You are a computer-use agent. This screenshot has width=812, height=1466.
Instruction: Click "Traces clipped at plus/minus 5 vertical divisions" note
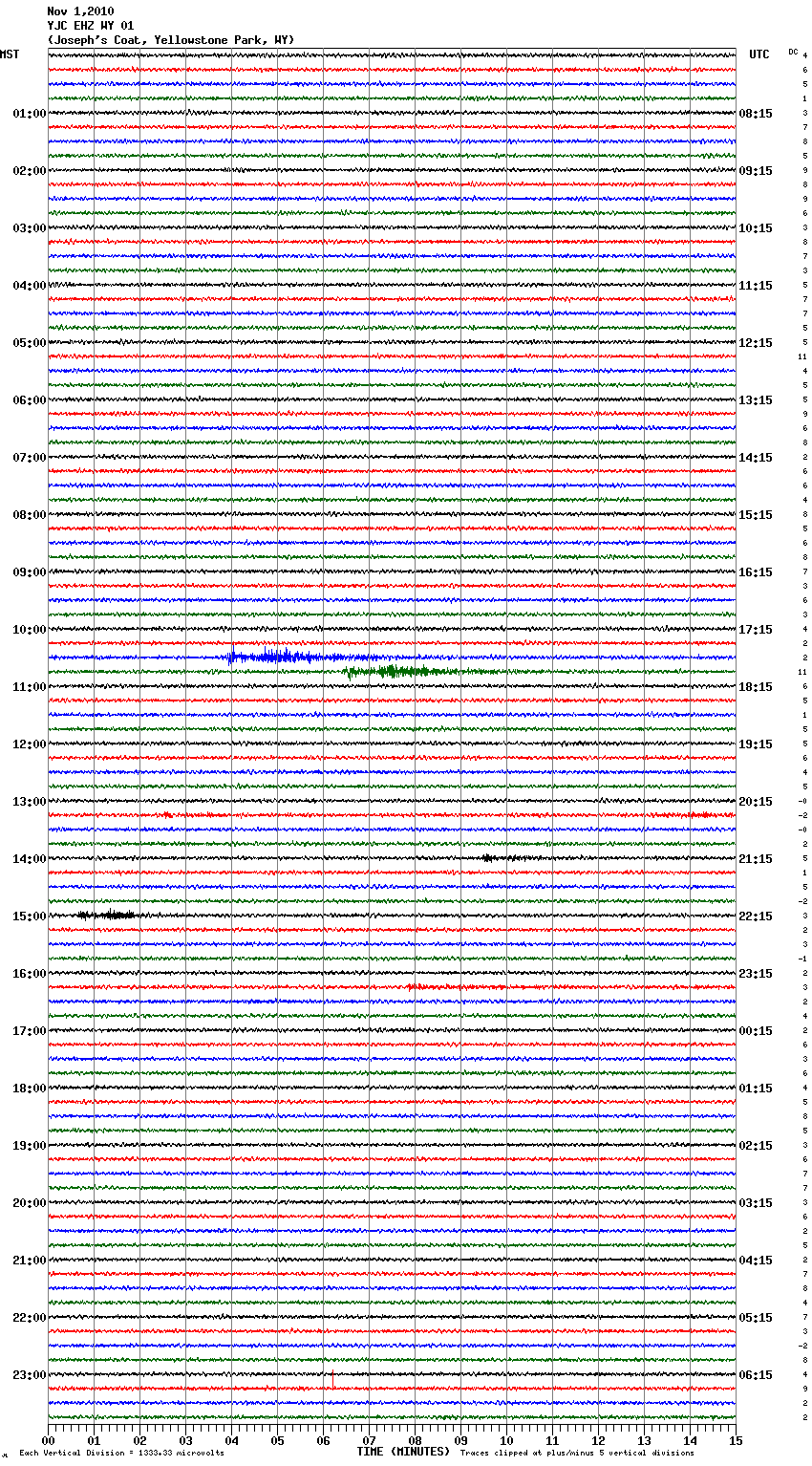(577, 1454)
